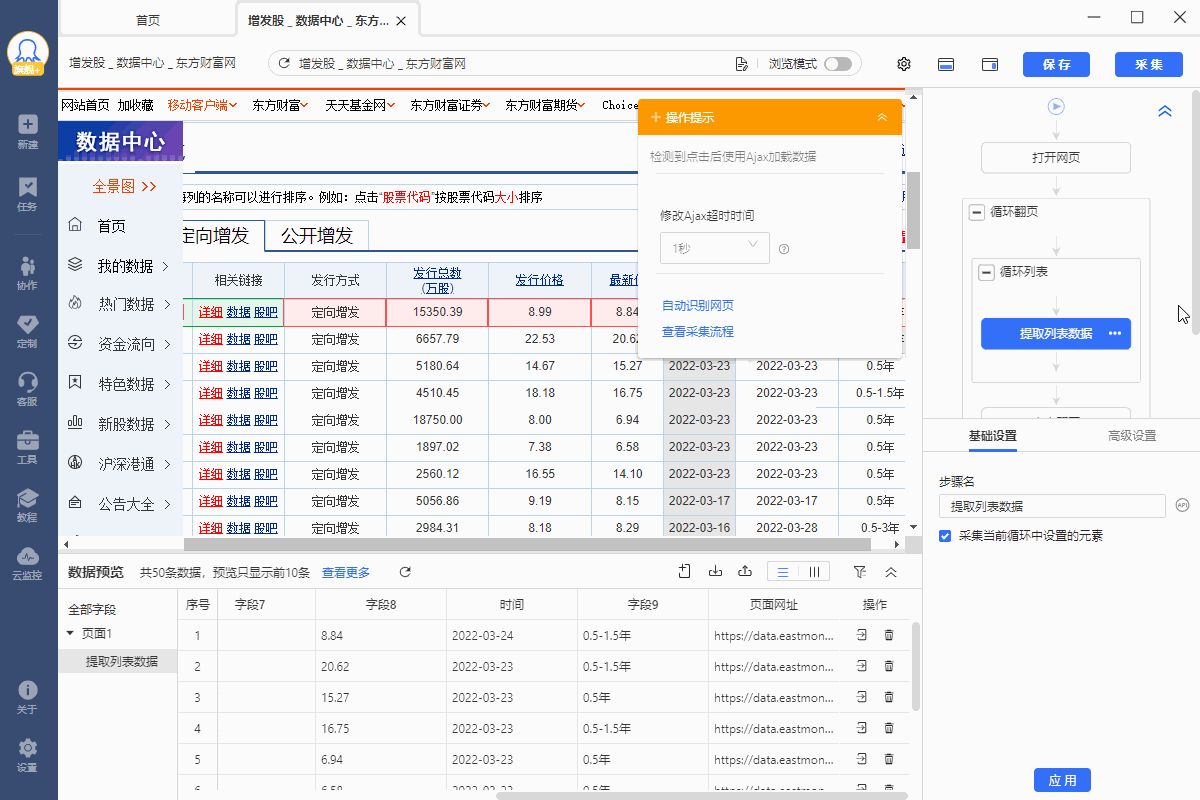Click the 查看更多 link in data preview
The image size is (1200, 800).
click(346, 573)
